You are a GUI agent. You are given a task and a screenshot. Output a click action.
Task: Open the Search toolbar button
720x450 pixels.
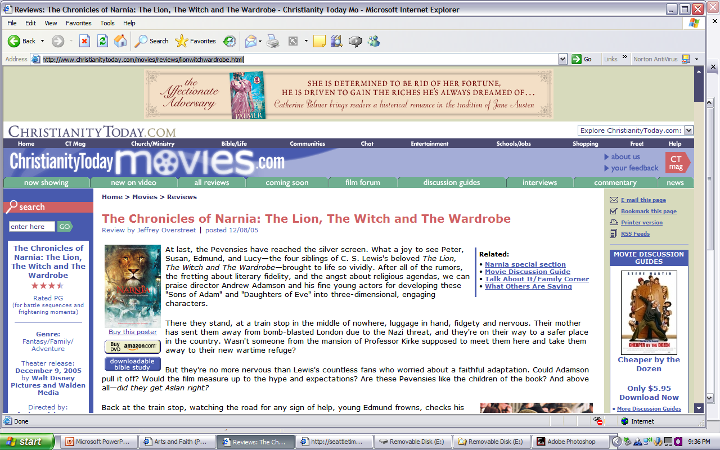pyautogui.click(x=153, y=41)
